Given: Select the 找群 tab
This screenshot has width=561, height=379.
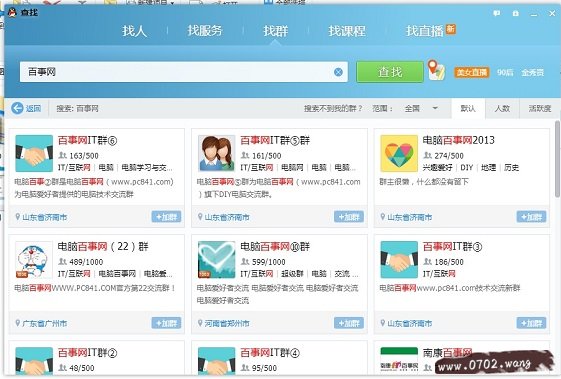Looking at the screenshot, I should [x=275, y=31].
